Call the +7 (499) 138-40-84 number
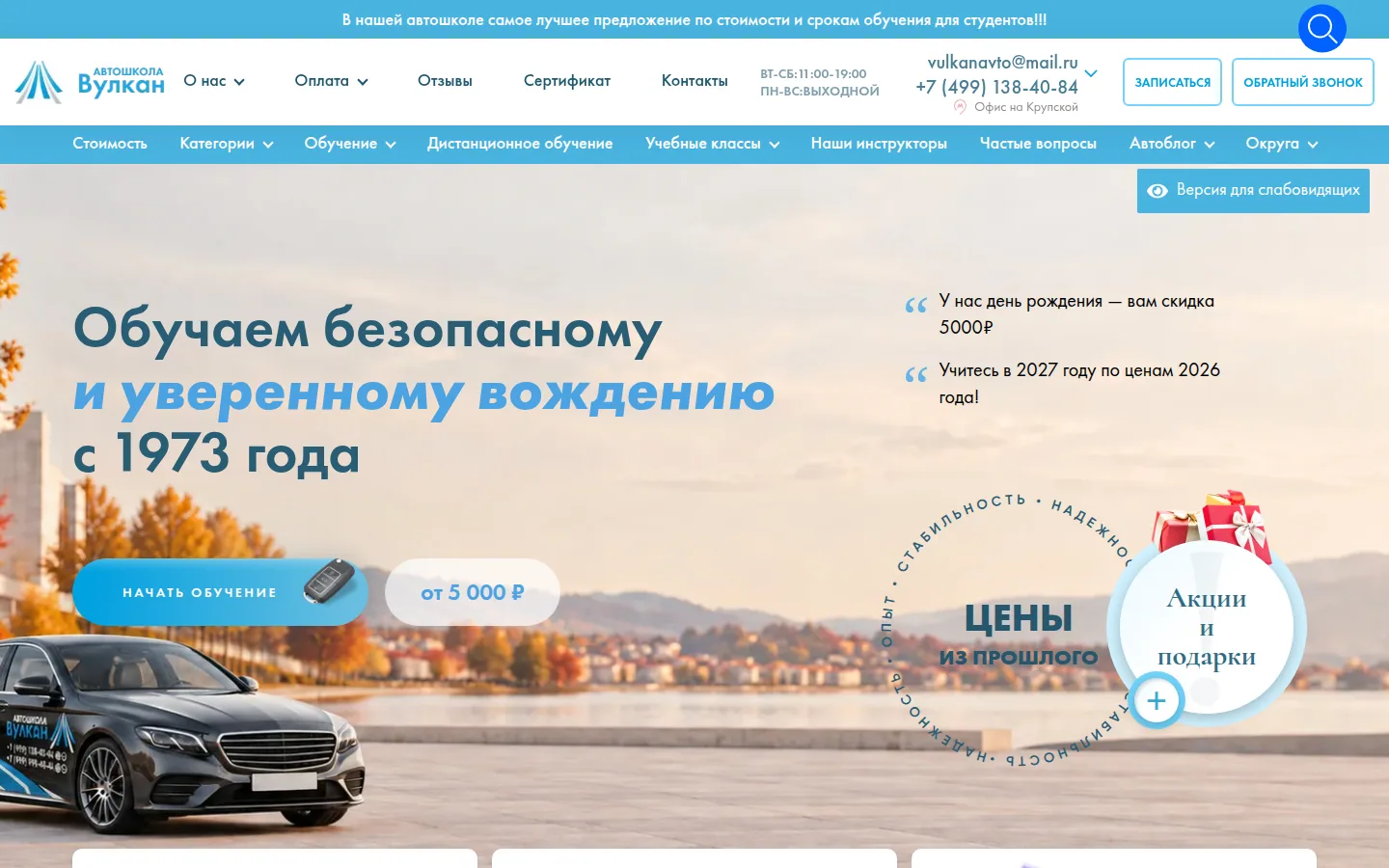The image size is (1389, 868). click(996, 87)
